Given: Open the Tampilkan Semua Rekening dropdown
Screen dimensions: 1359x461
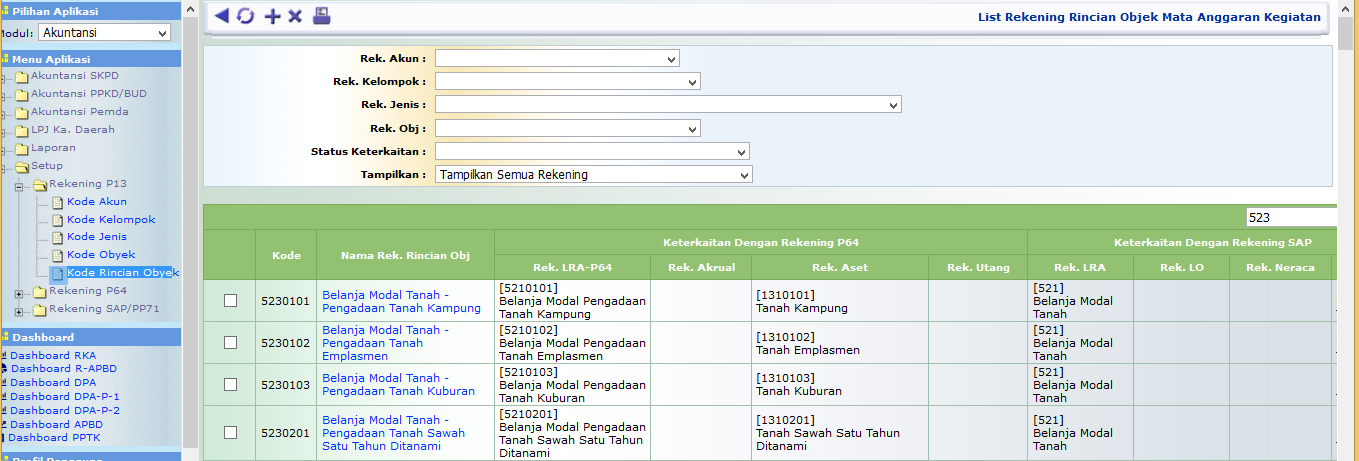Looking at the screenshot, I should click(x=593, y=175).
